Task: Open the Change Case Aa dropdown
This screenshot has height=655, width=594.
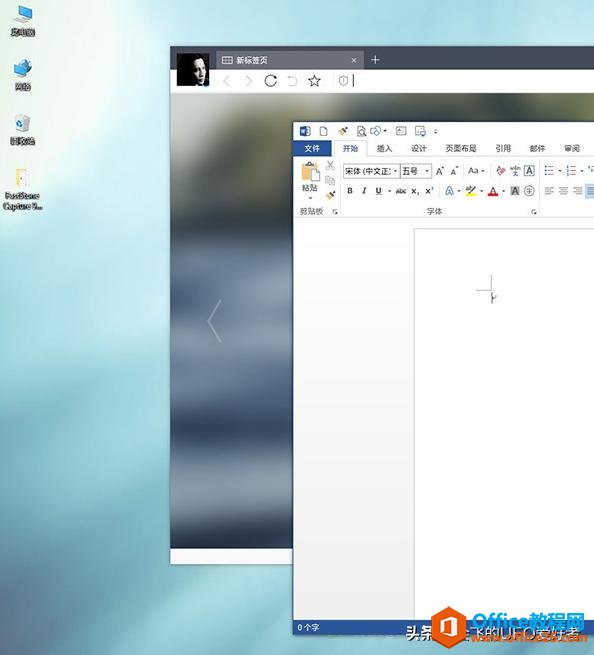Action: (x=476, y=170)
